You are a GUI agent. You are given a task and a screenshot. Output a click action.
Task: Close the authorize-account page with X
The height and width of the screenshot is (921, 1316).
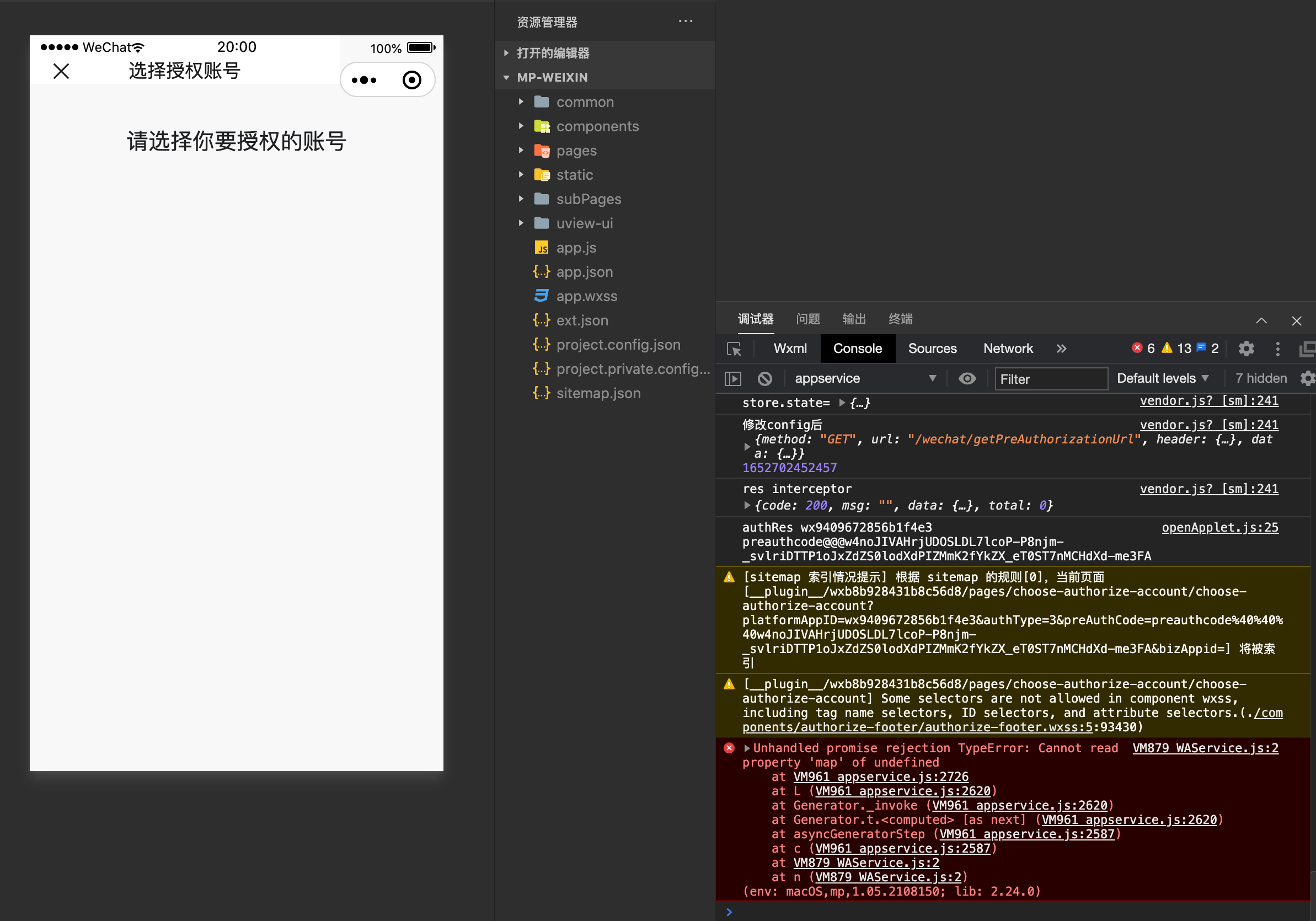pos(61,71)
